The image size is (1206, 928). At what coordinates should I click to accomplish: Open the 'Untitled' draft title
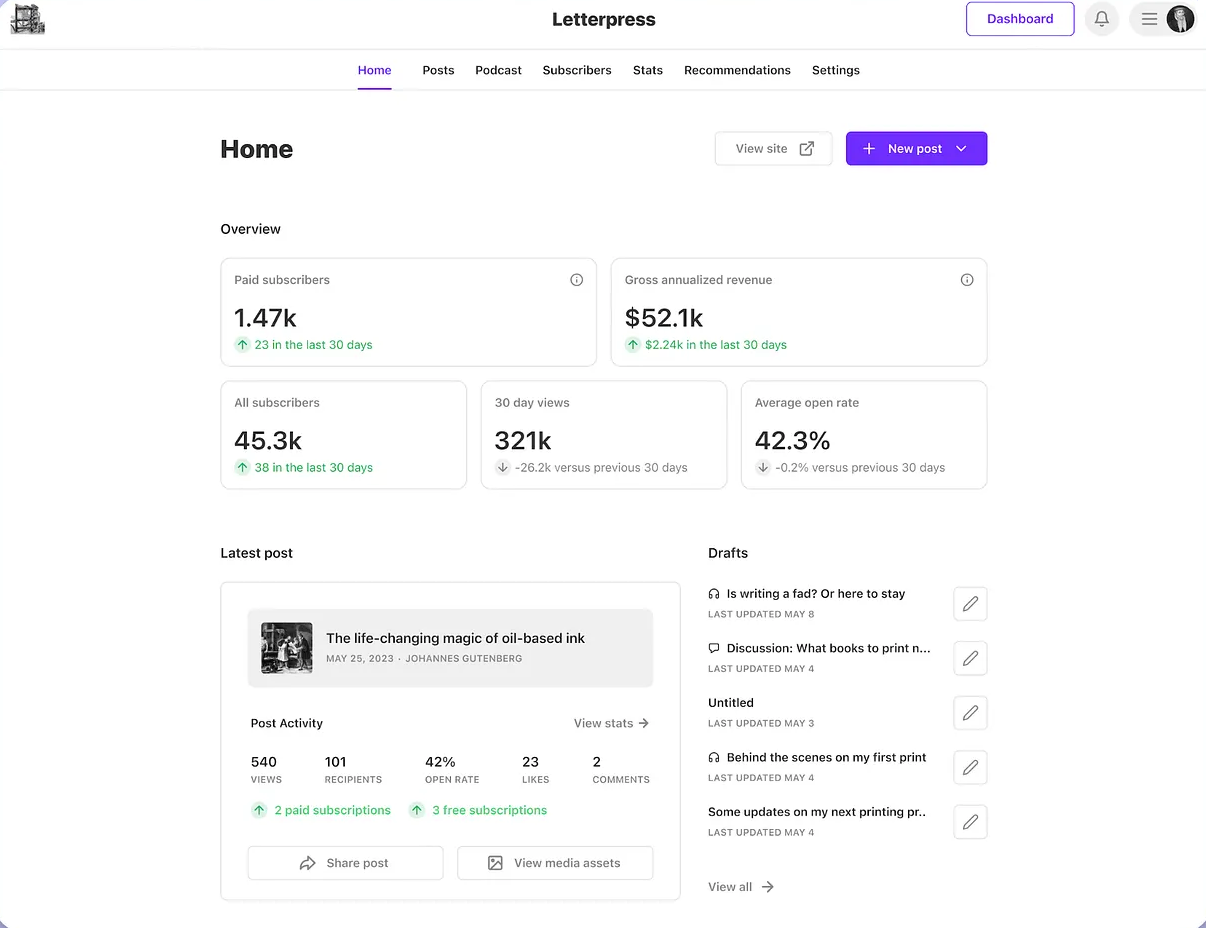[731, 703]
